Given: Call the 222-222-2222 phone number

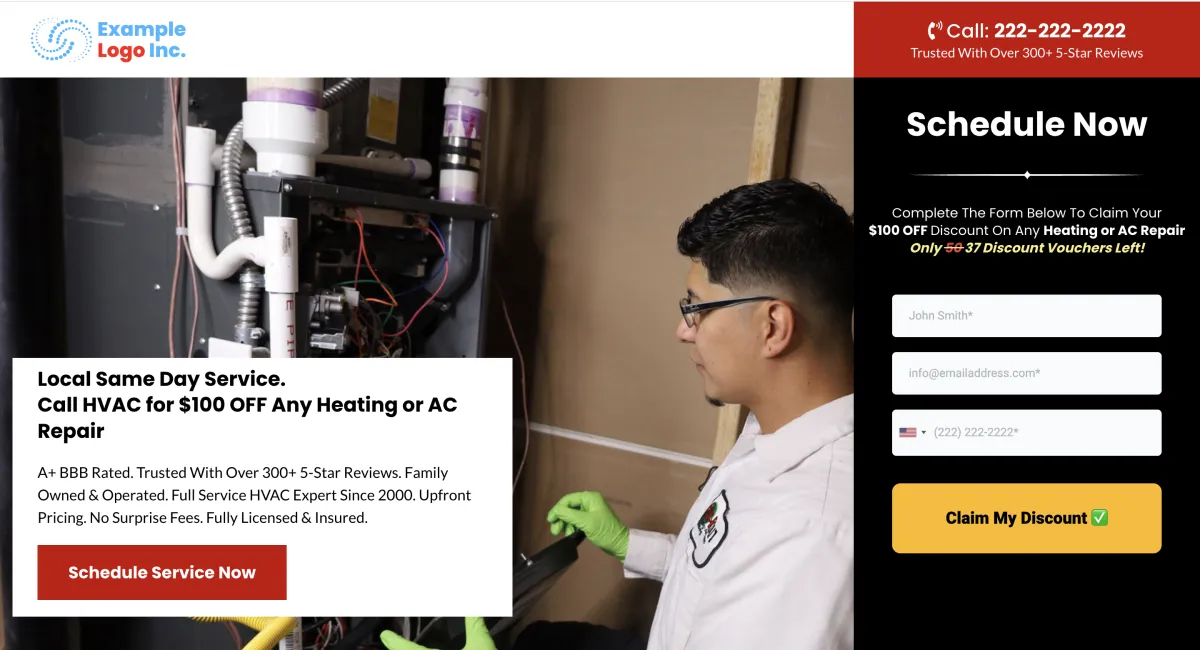Looking at the screenshot, I should 1060,31.
